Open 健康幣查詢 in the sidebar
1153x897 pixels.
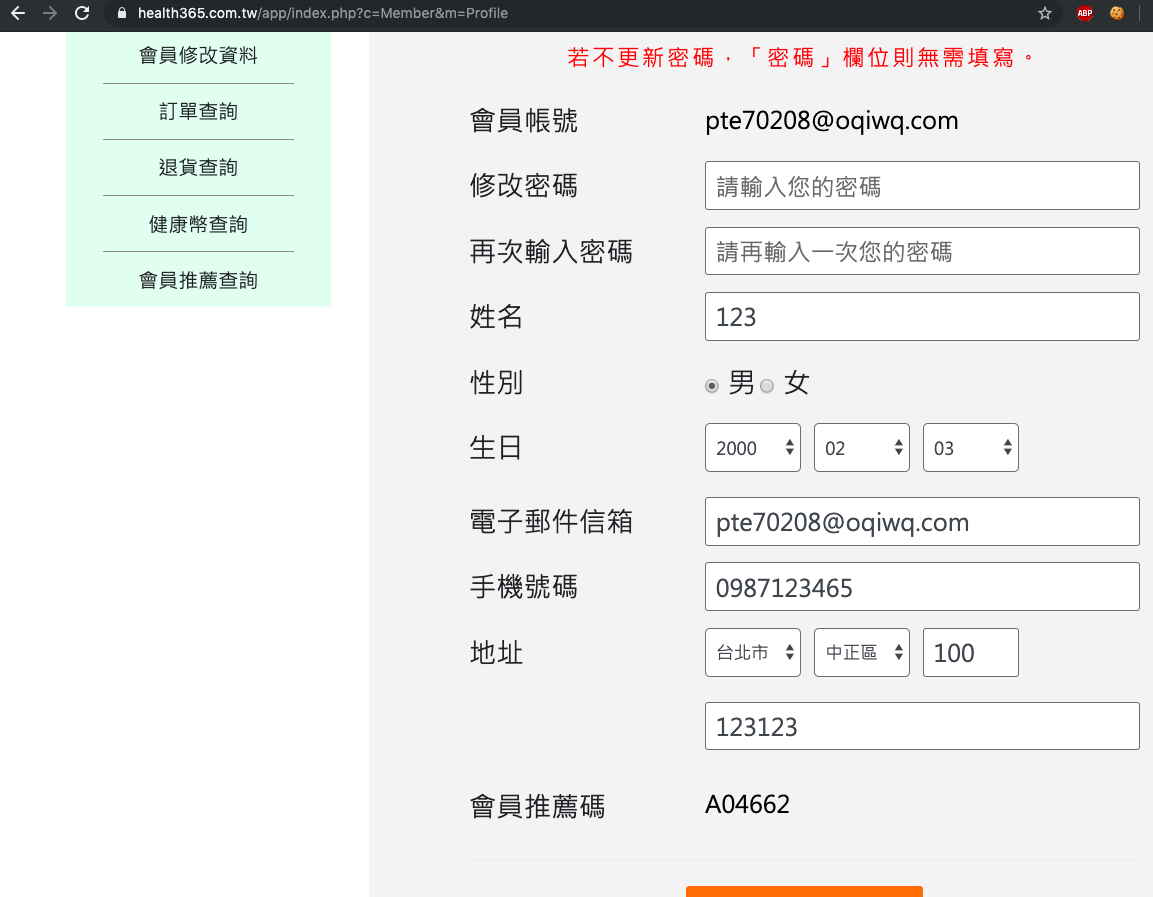(x=199, y=224)
